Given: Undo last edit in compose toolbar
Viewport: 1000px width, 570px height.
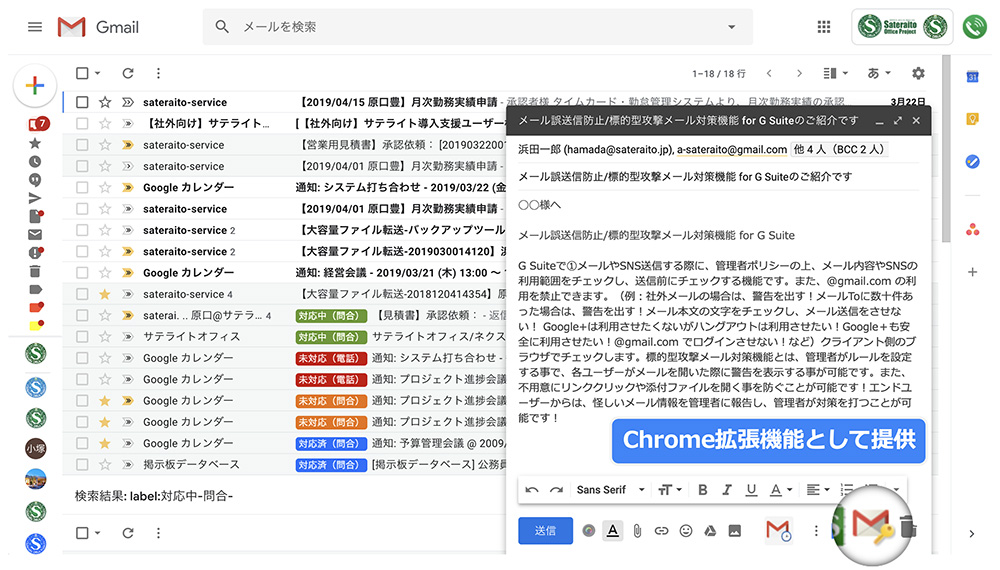Looking at the screenshot, I should pos(532,490).
